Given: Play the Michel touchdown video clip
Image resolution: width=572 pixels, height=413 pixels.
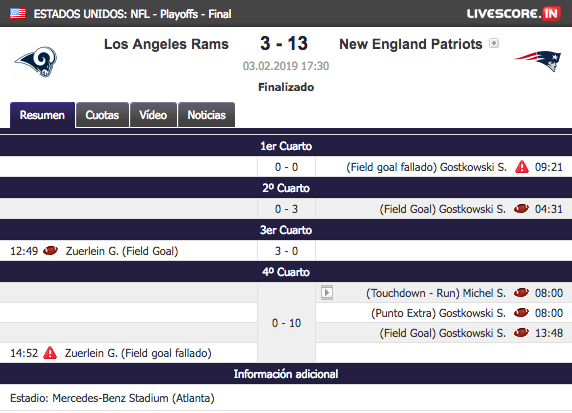Looking at the screenshot, I should (x=327, y=293).
